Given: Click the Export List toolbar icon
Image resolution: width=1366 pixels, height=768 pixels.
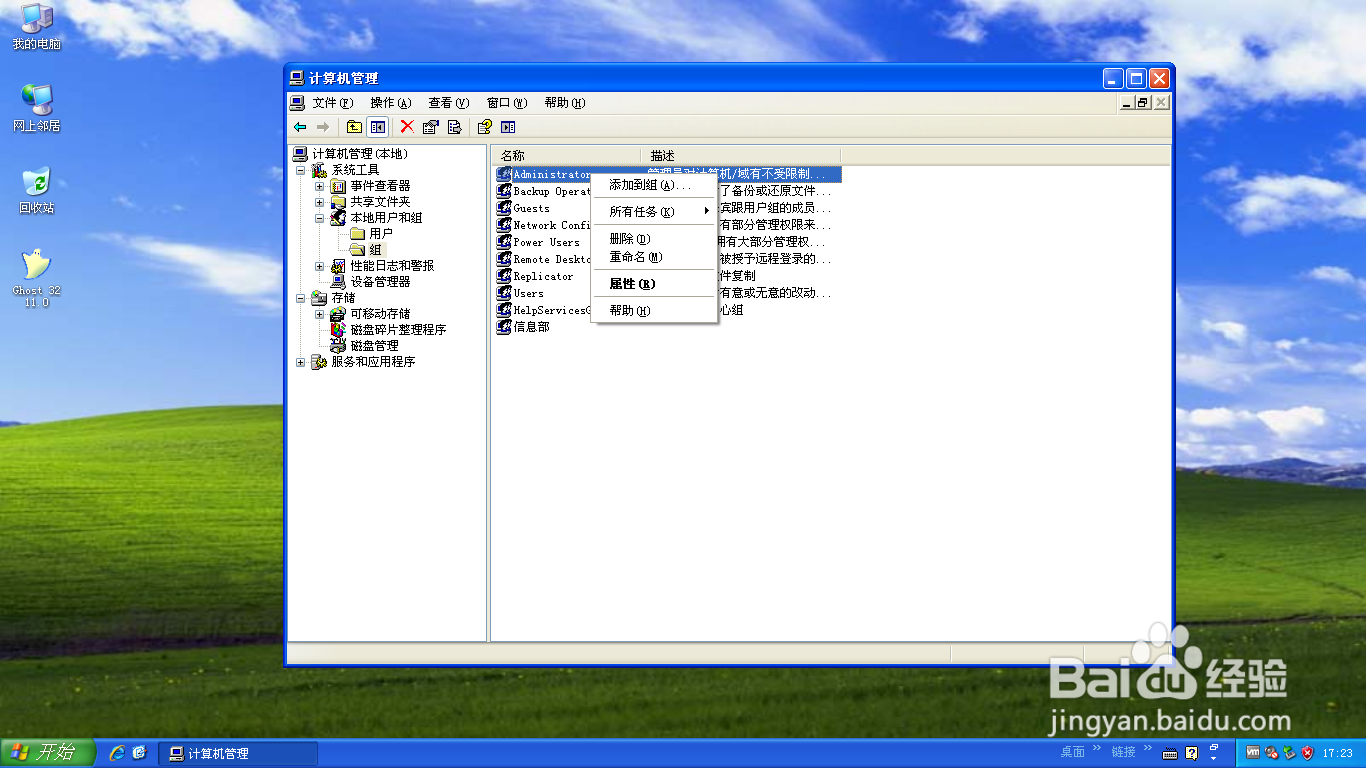Looking at the screenshot, I should click(x=454, y=127).
